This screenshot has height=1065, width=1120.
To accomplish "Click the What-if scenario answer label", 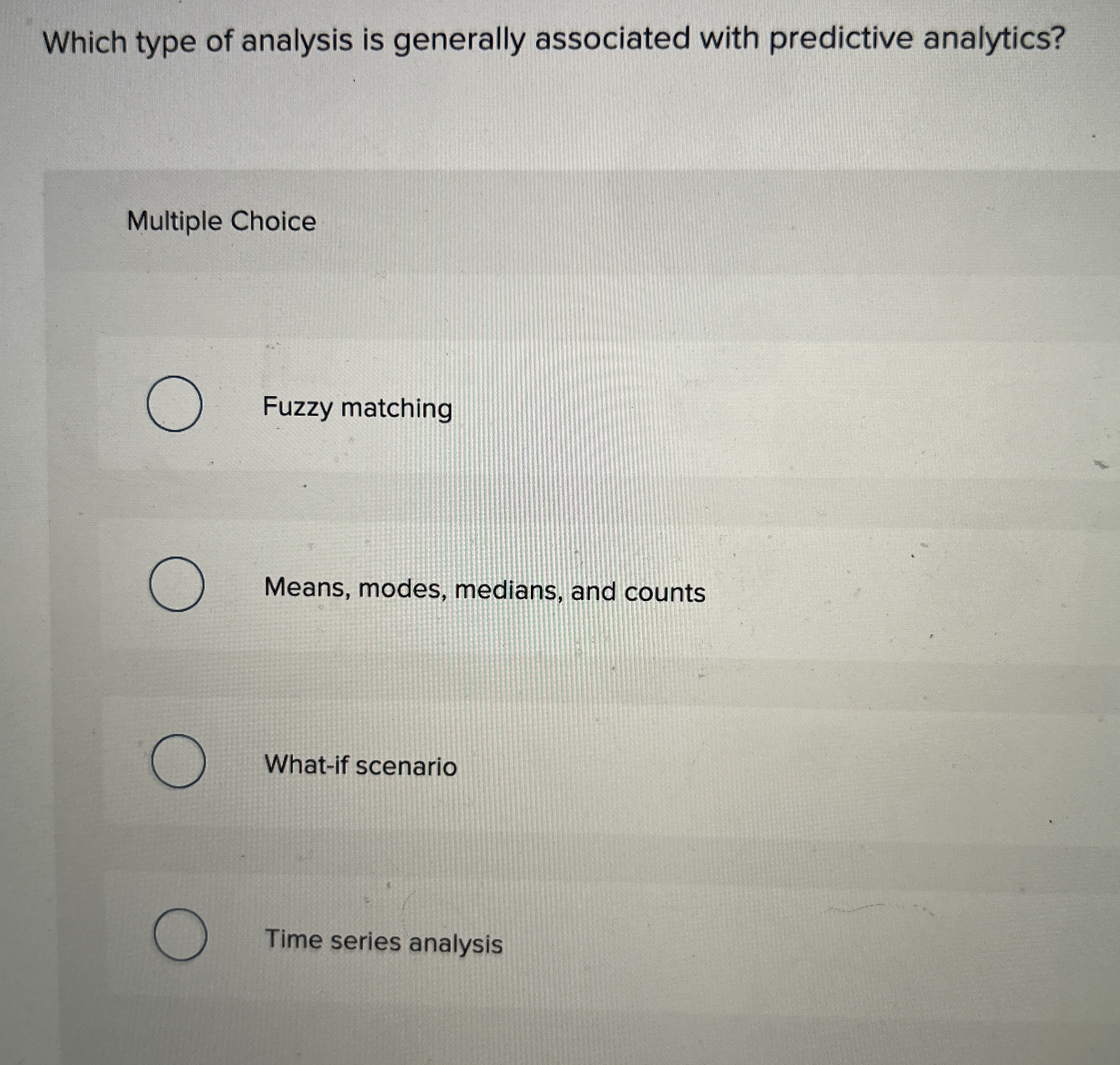I will pos(360,766).
